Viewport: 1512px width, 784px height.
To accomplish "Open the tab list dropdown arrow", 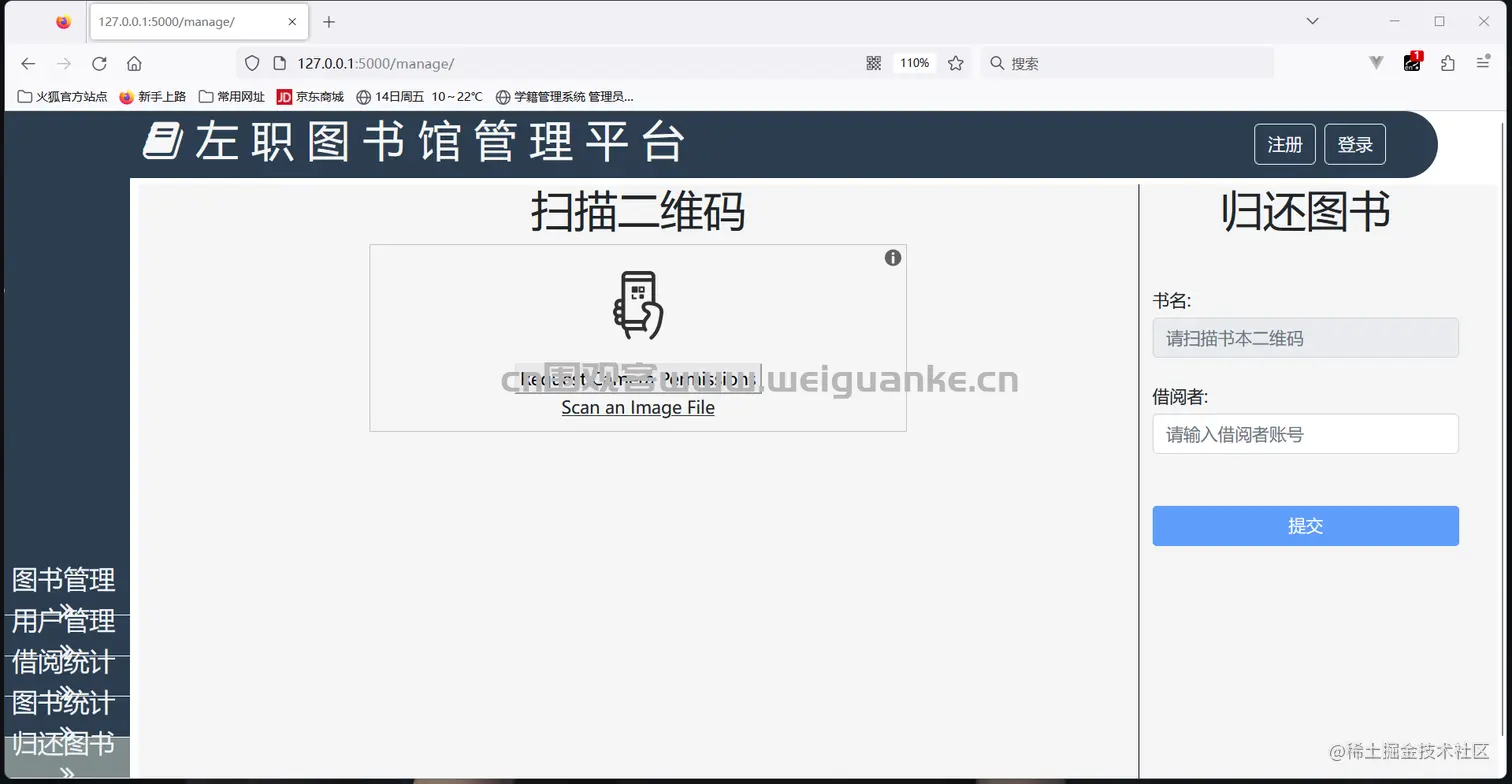I will (x=1311, y=20).
